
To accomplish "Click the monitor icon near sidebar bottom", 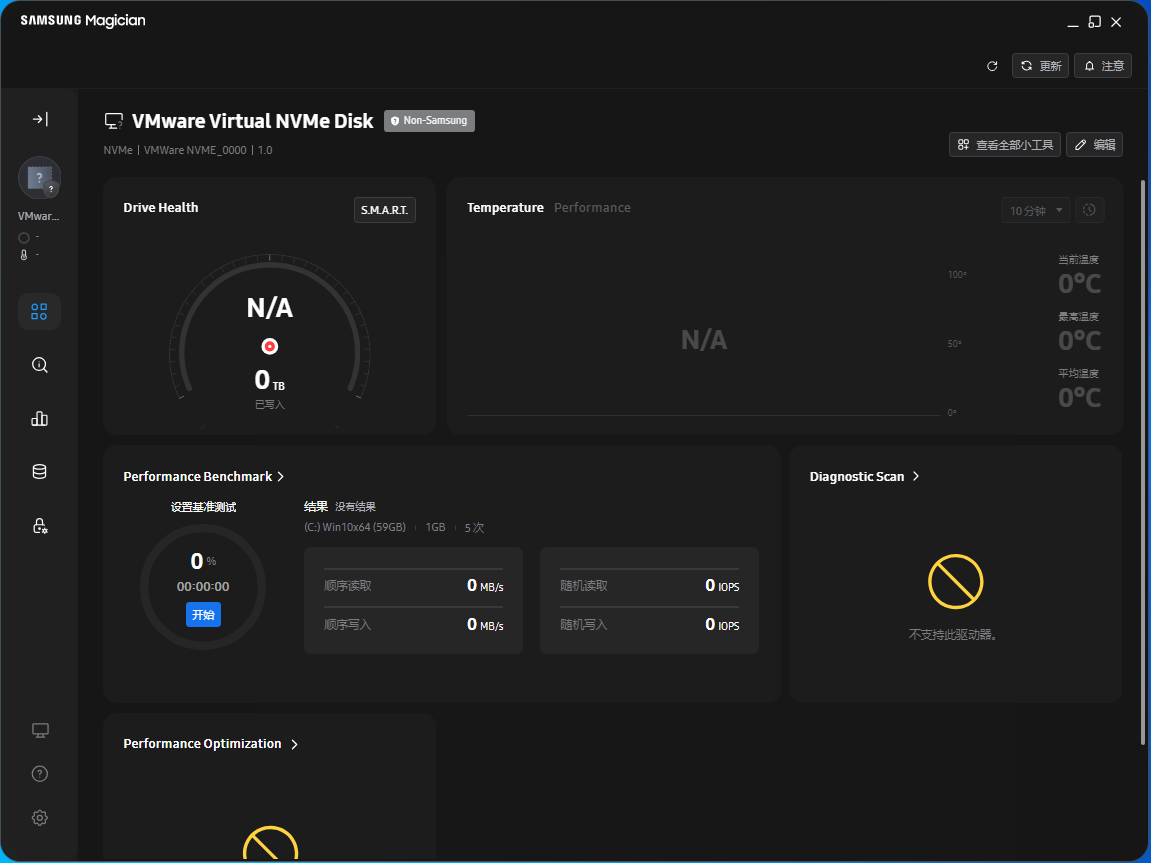I will point(39,730).
